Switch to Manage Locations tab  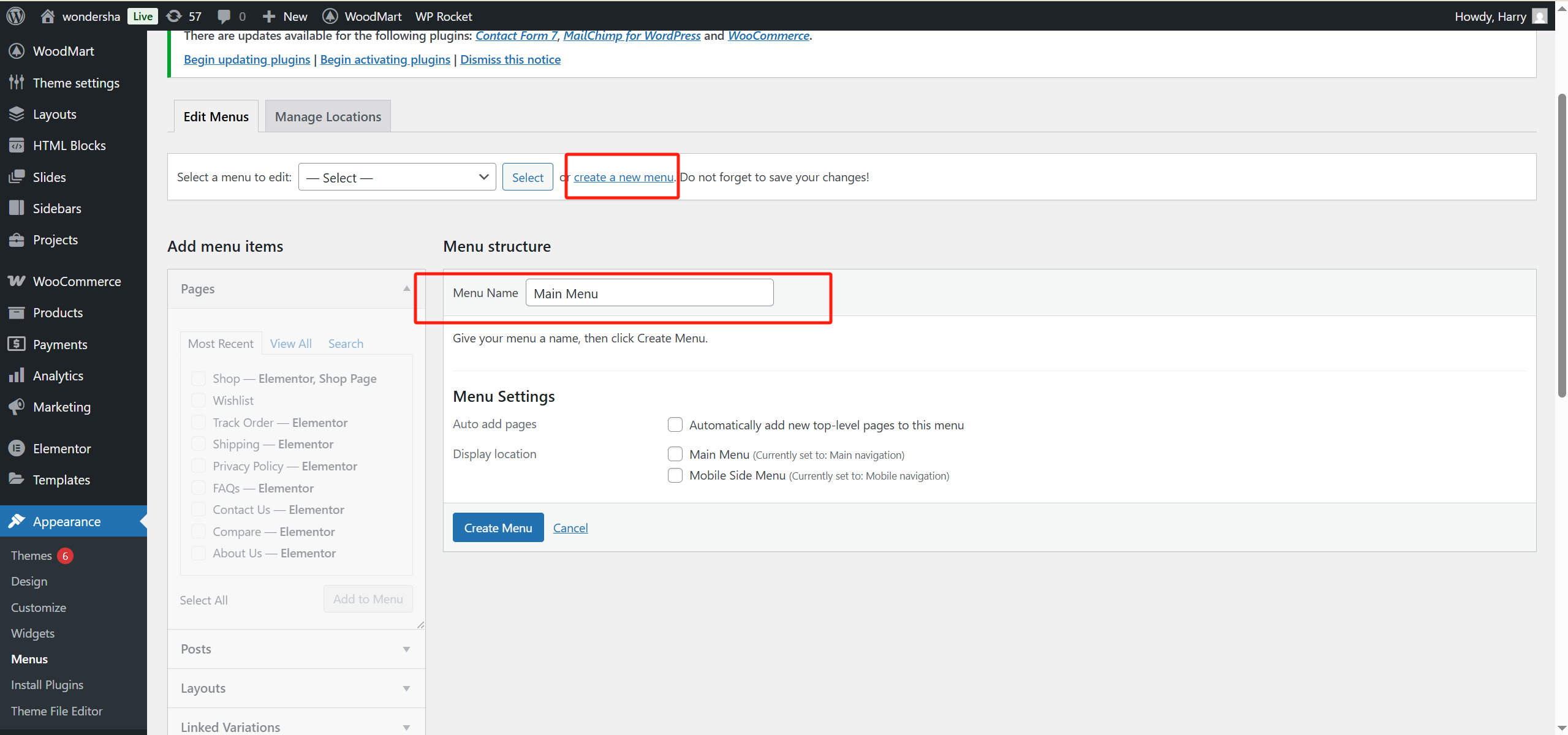(x=328, y=116)
